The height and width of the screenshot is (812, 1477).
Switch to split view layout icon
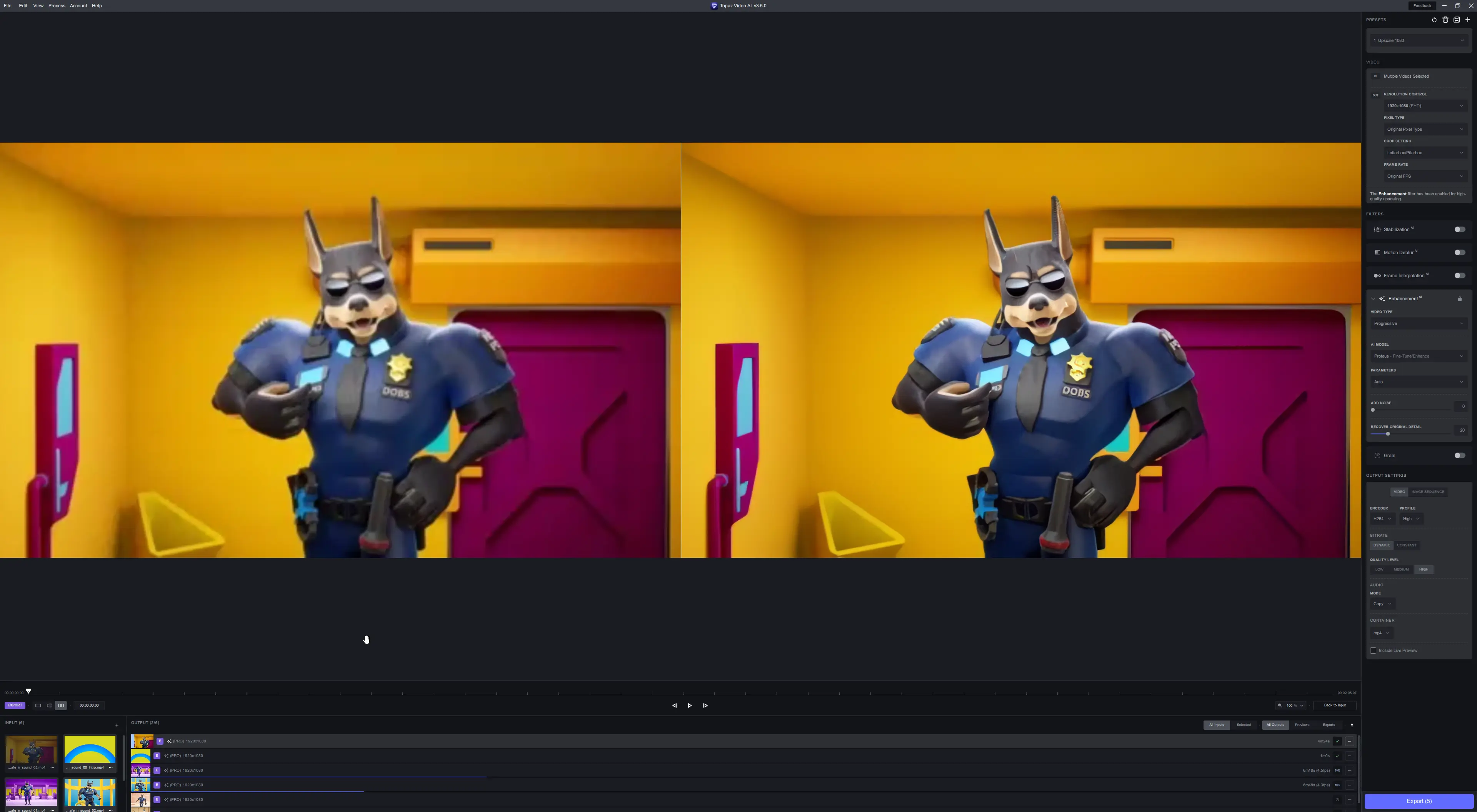(49, 706)
